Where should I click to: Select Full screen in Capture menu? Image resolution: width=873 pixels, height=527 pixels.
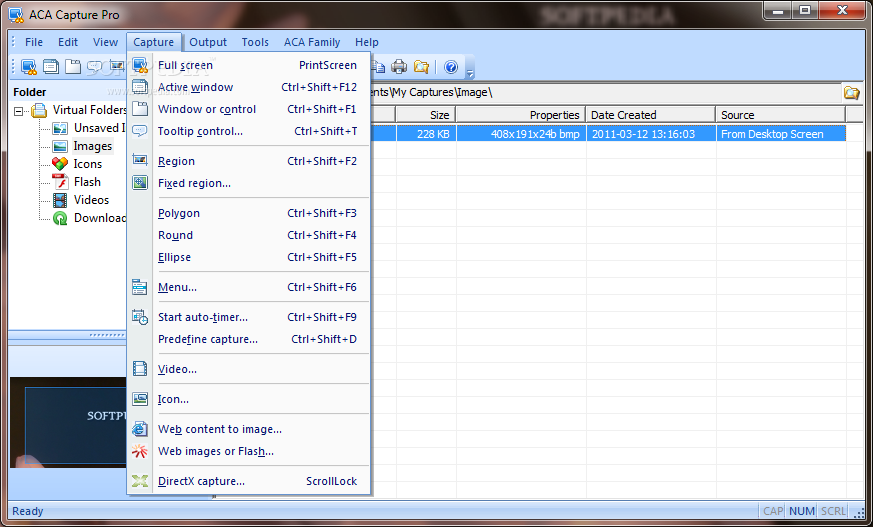point(249,65)
